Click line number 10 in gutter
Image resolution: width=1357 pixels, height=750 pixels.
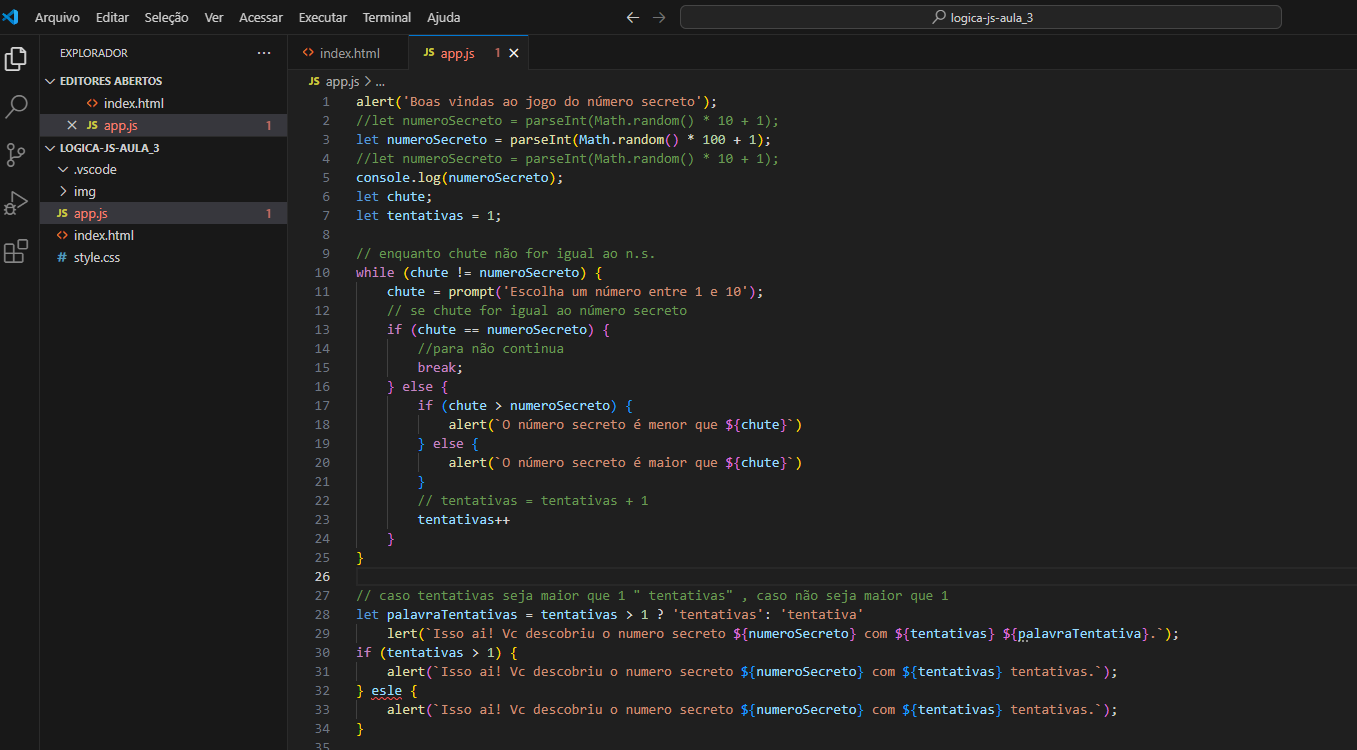tap(322, 272)
